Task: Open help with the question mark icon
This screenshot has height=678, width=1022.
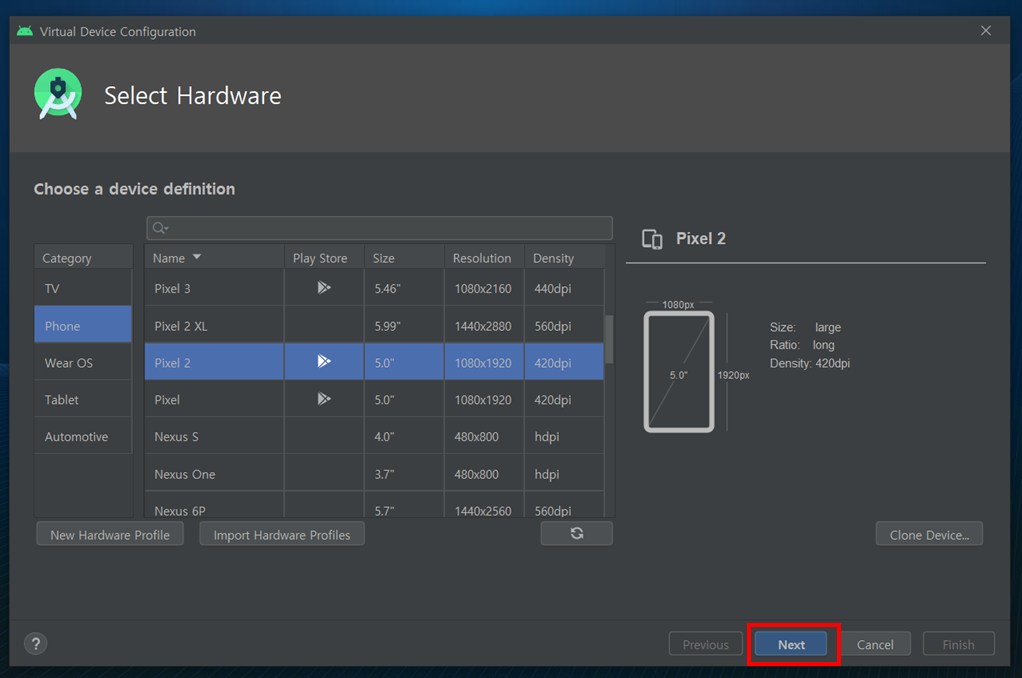Action: pyautogui.click(x=36, y=644)
